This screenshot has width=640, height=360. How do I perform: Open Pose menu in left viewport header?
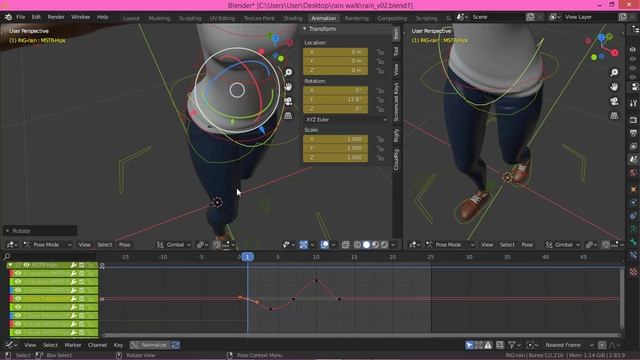(x=124, y=245)
